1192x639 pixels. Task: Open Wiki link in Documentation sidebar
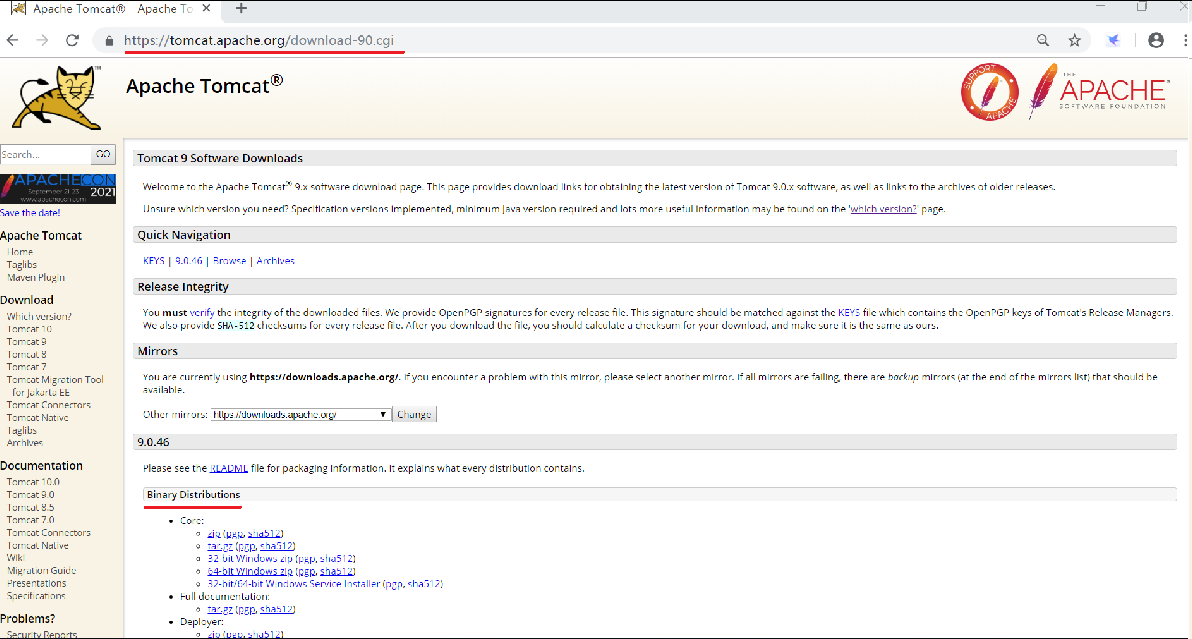click(x=15, y=558)
